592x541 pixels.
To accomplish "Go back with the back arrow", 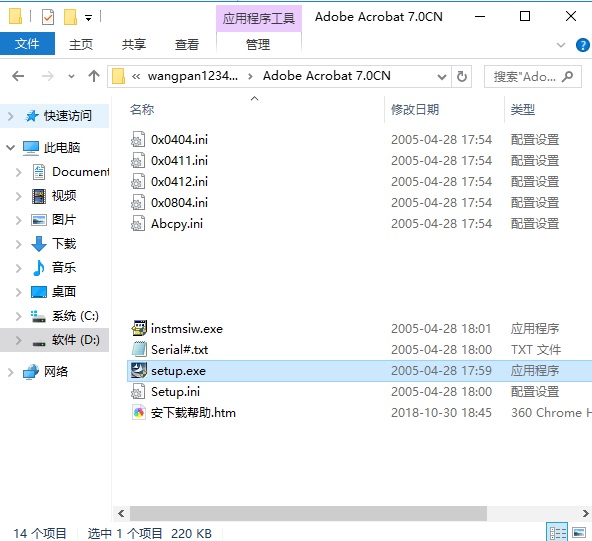I will (x=18, y=76).
